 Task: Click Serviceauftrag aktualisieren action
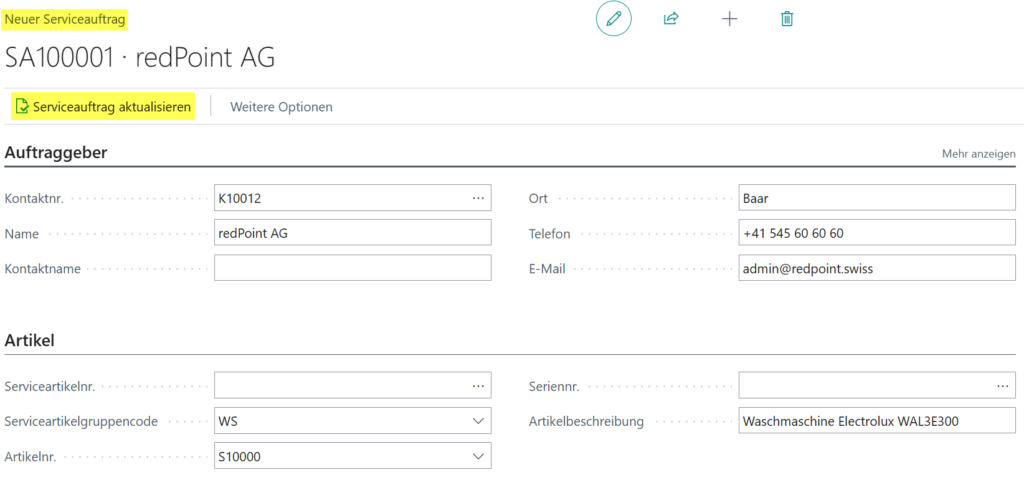104,106
